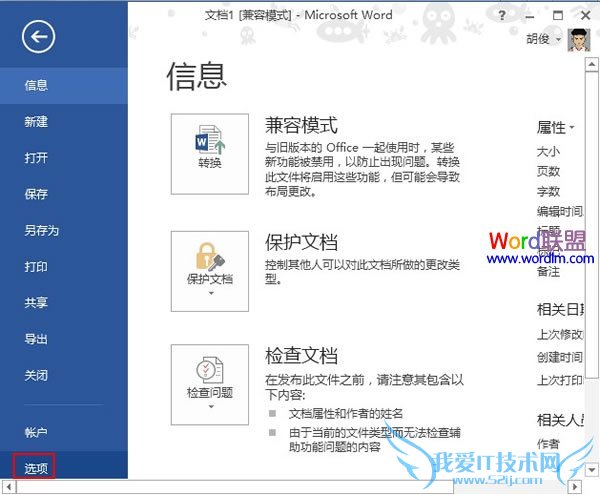
Task: Click the horizontal scrollbar right arrow
Action: 574,487
